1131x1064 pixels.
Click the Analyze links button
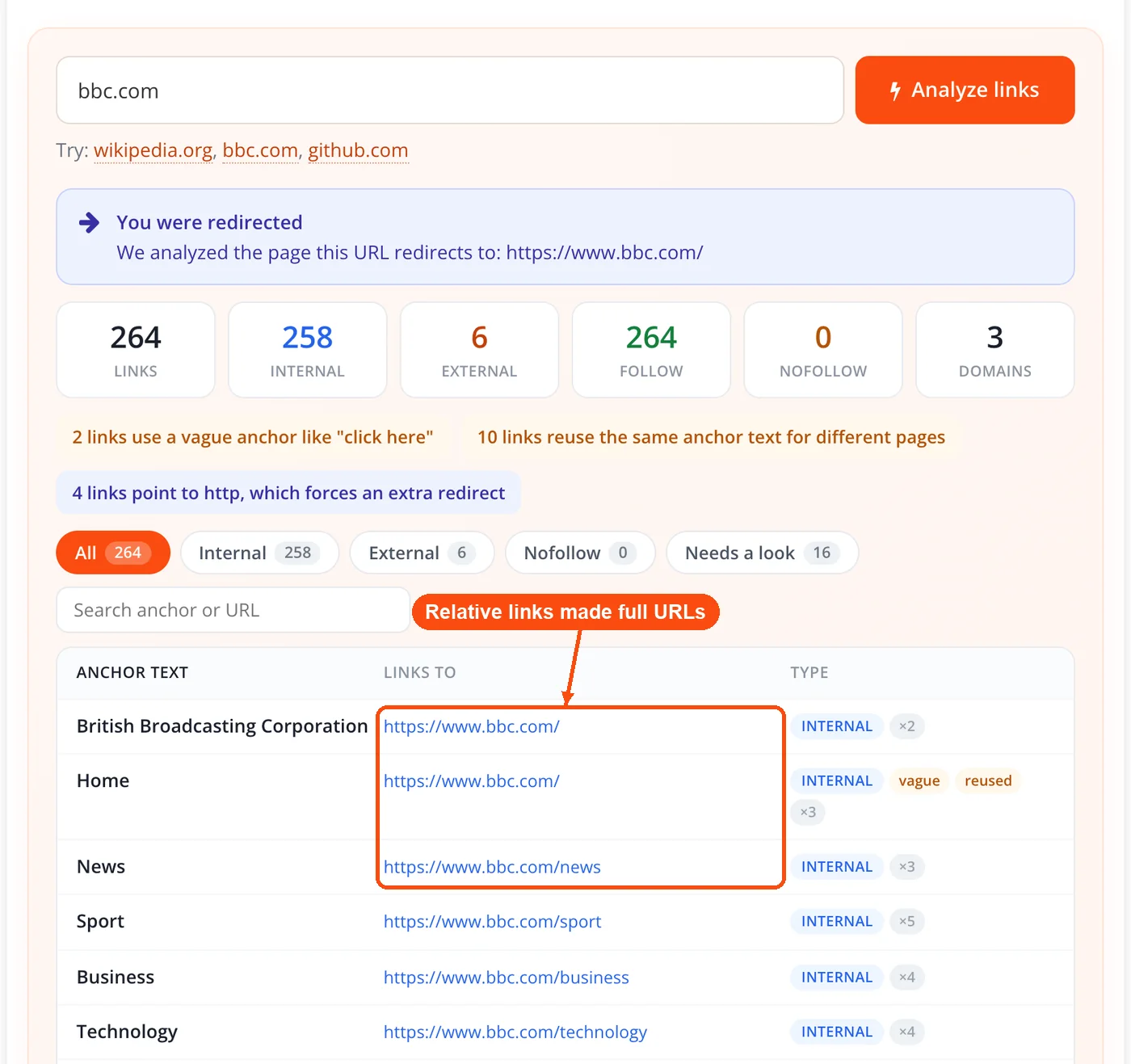click(x=965, y=90)
